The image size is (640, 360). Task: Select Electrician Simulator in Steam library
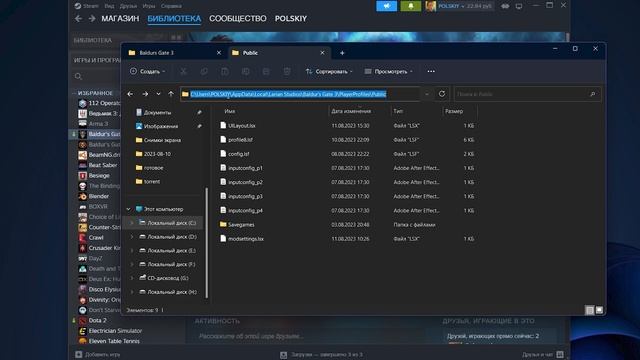[116, 331]
